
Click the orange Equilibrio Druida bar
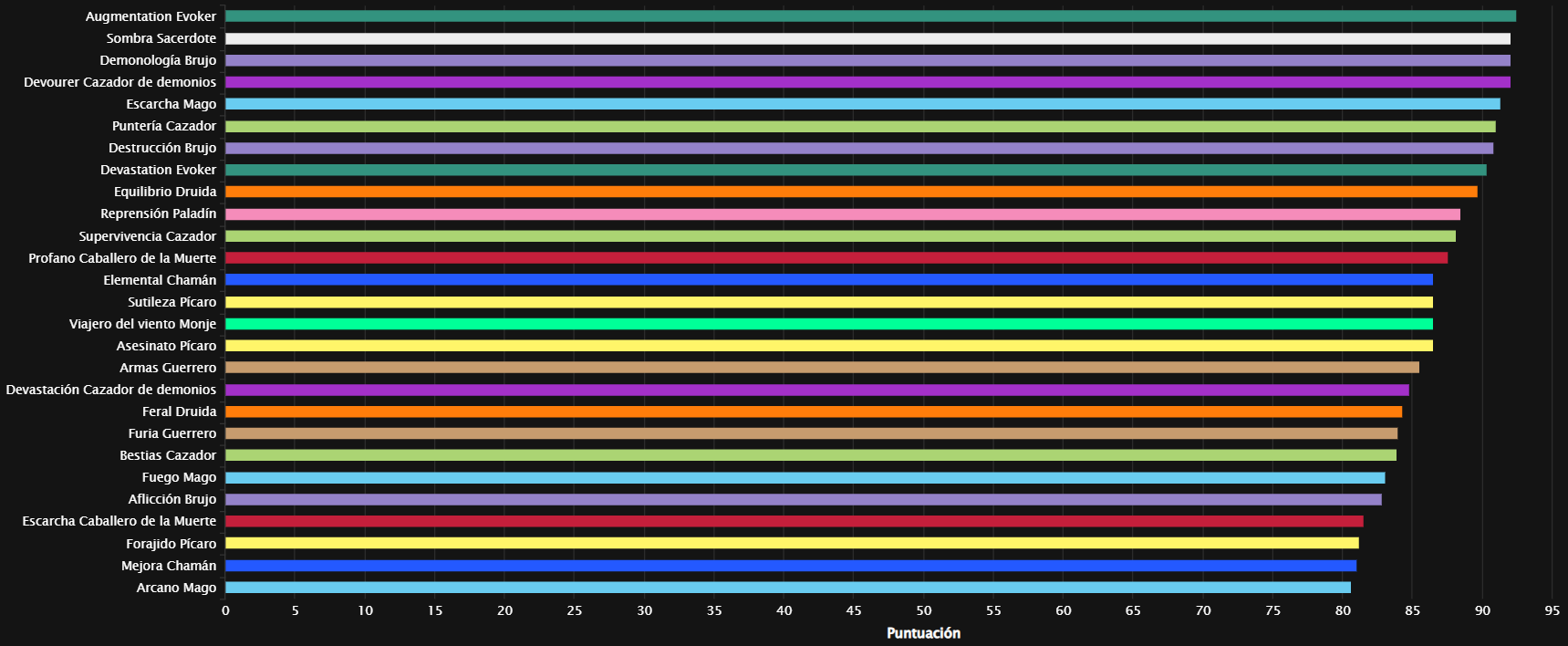coord(851,192)
